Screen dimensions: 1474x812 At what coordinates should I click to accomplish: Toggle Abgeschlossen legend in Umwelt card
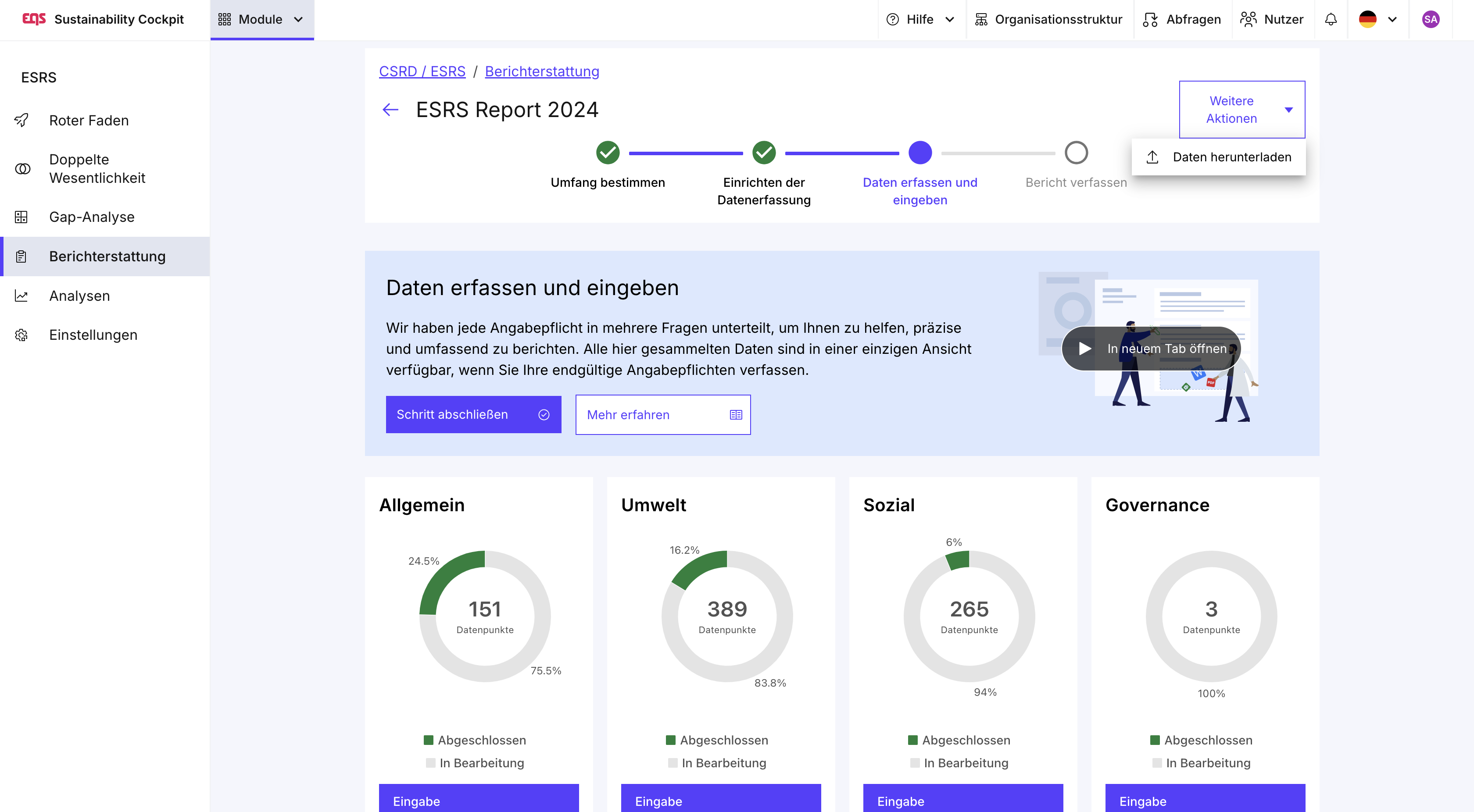tap(716, 740)
